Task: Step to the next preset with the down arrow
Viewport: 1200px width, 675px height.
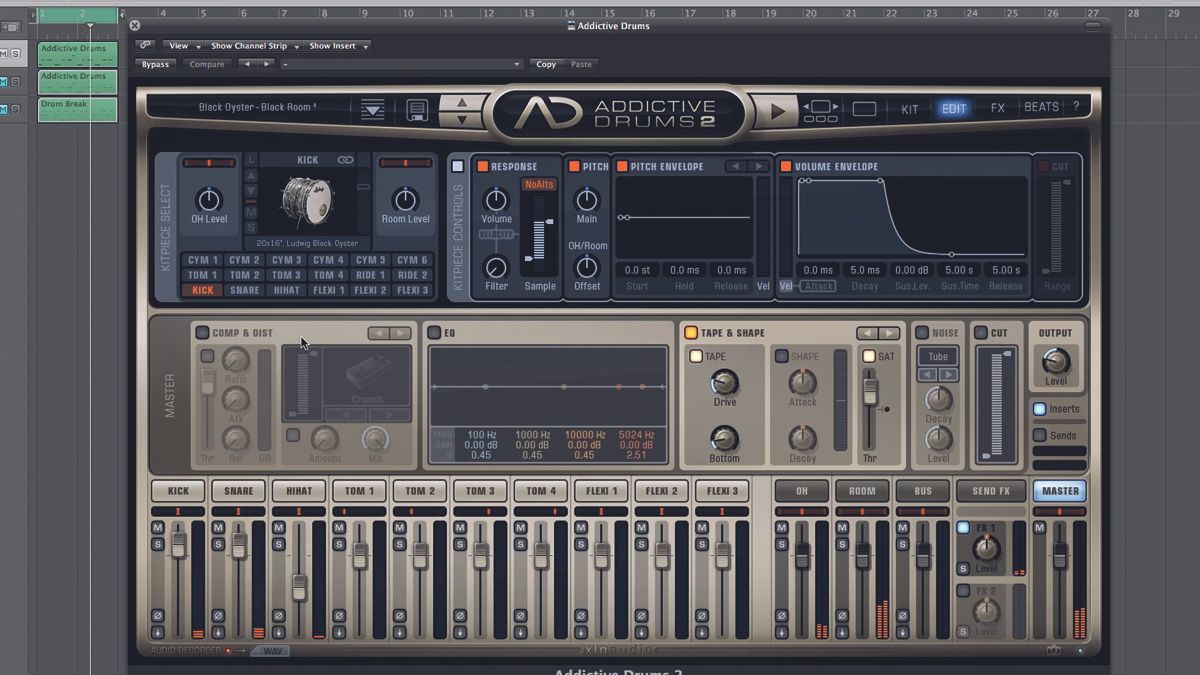Action: (462, 121)
